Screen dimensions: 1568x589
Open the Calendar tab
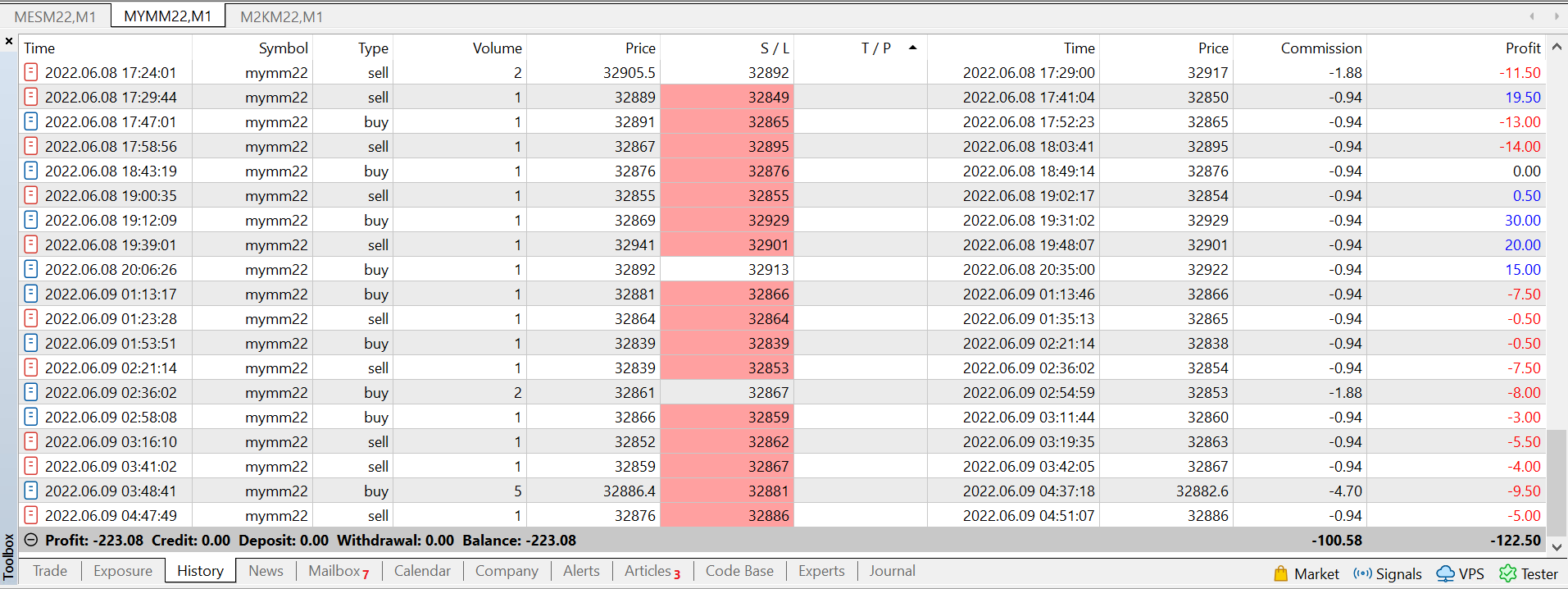click(x=422, y=571)
